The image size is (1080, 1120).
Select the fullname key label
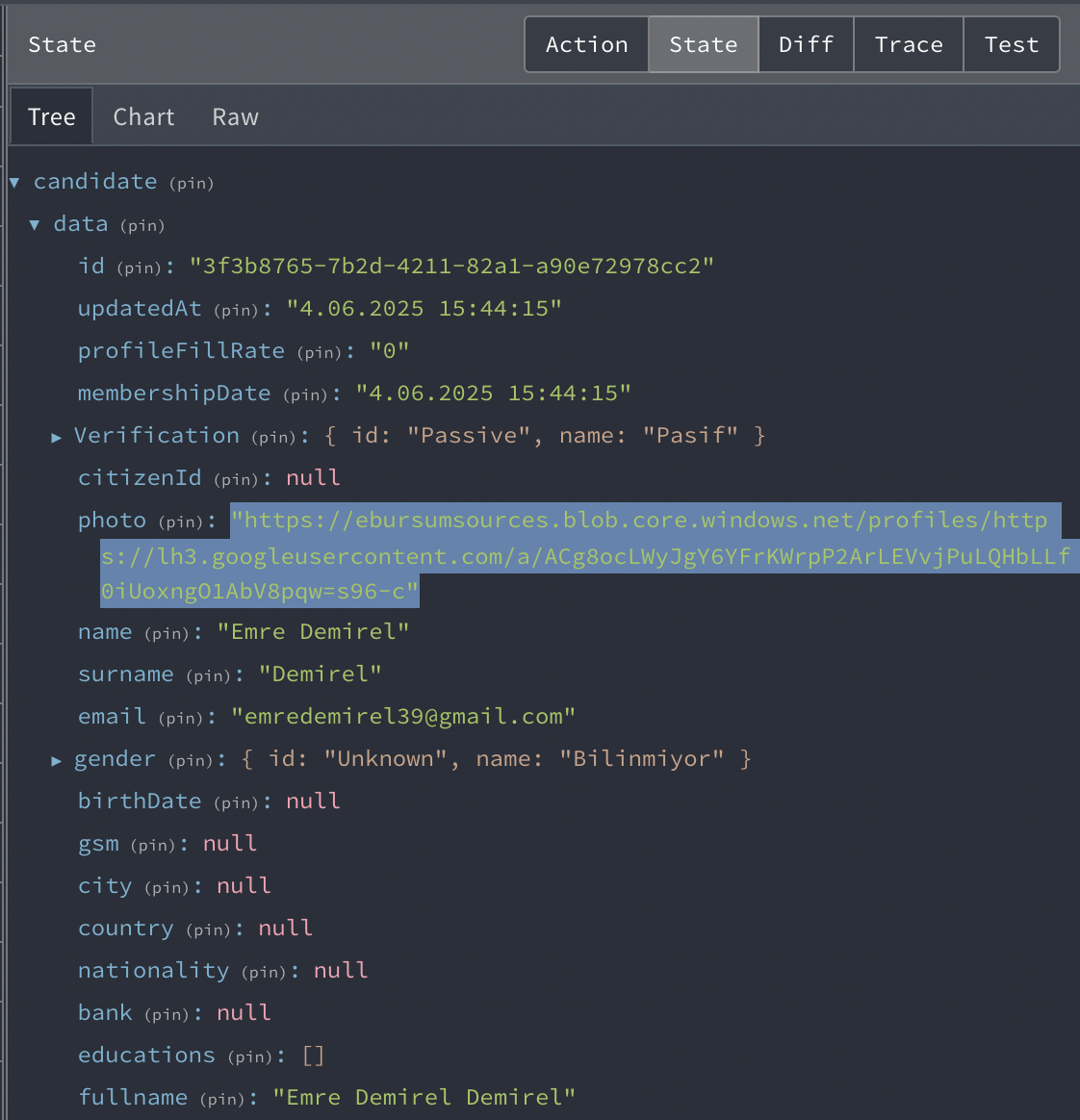133,1097
